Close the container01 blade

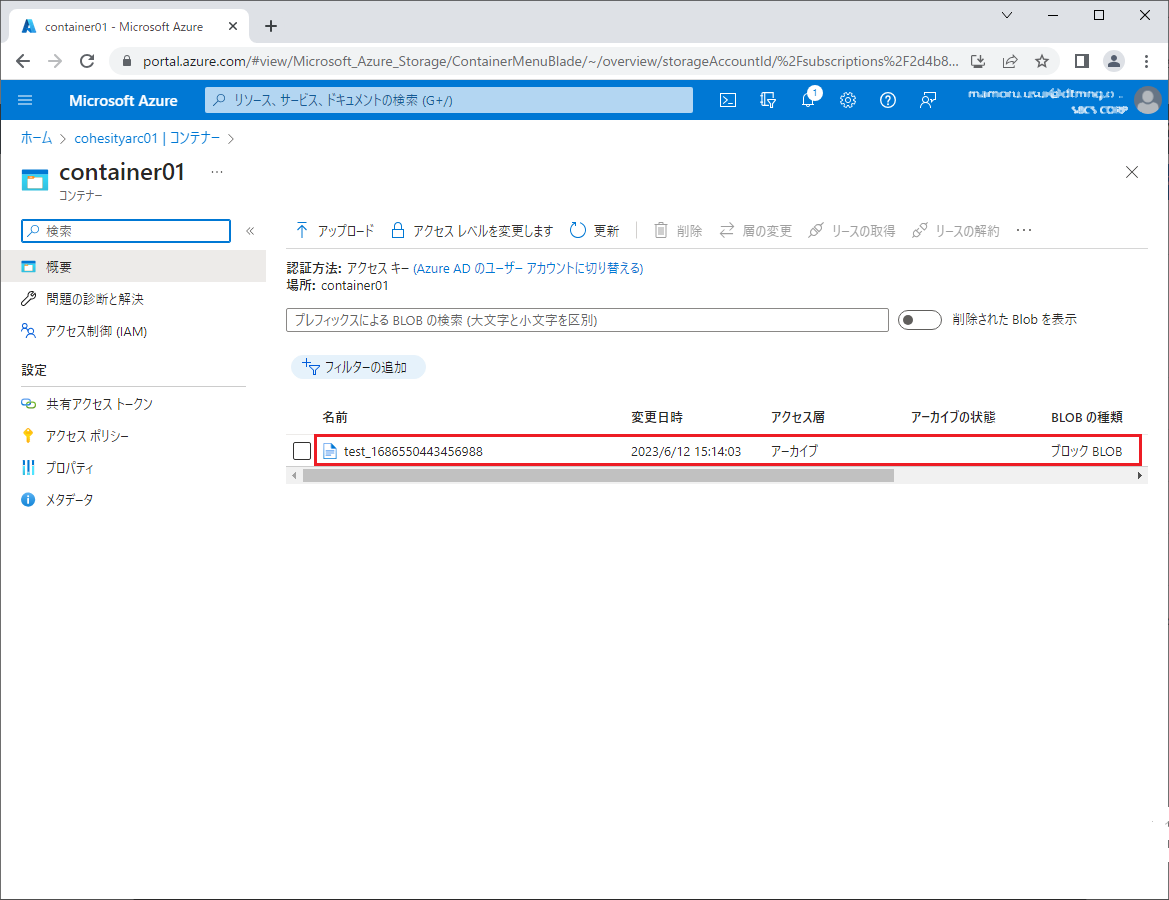click(x=1132, y=172)
